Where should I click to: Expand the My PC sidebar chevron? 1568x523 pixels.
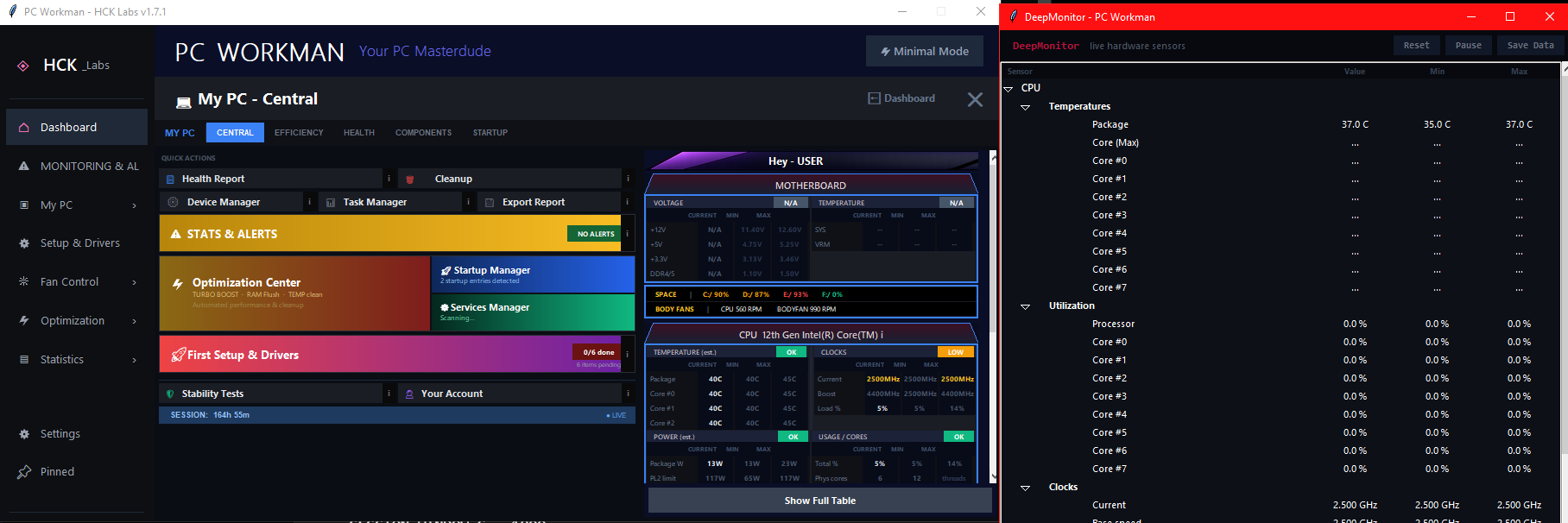pos(135,205)
